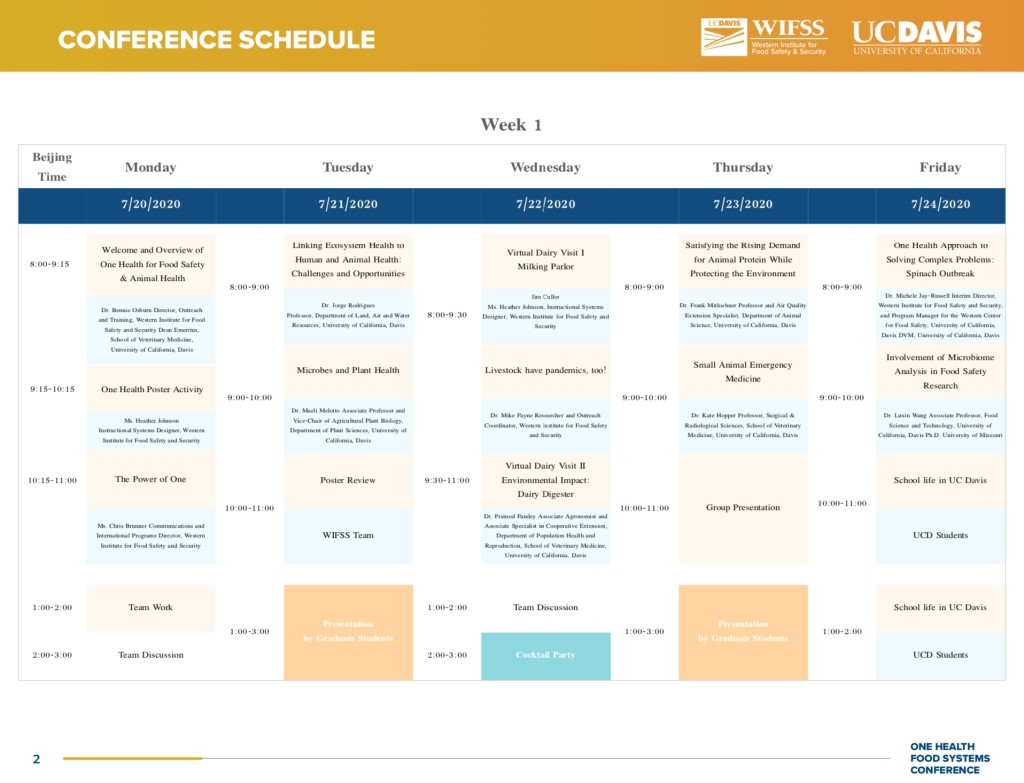Open Tuesday's Presentation by Graduate Students block
This screenshot has width=1024, height=783.
(x=348, y=631)
